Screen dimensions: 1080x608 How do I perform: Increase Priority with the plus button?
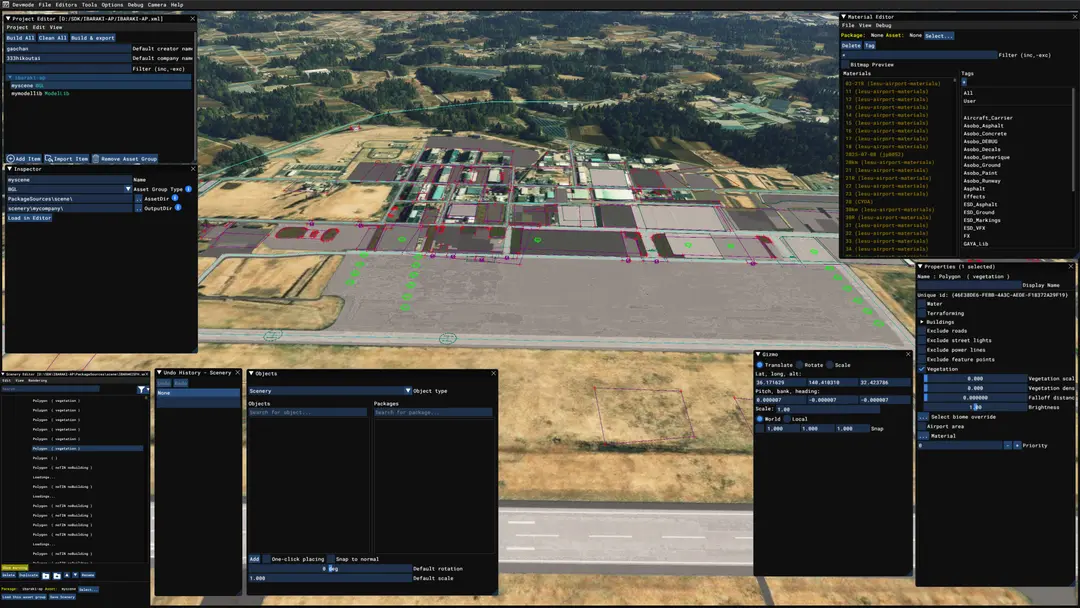pos(1017,445)
